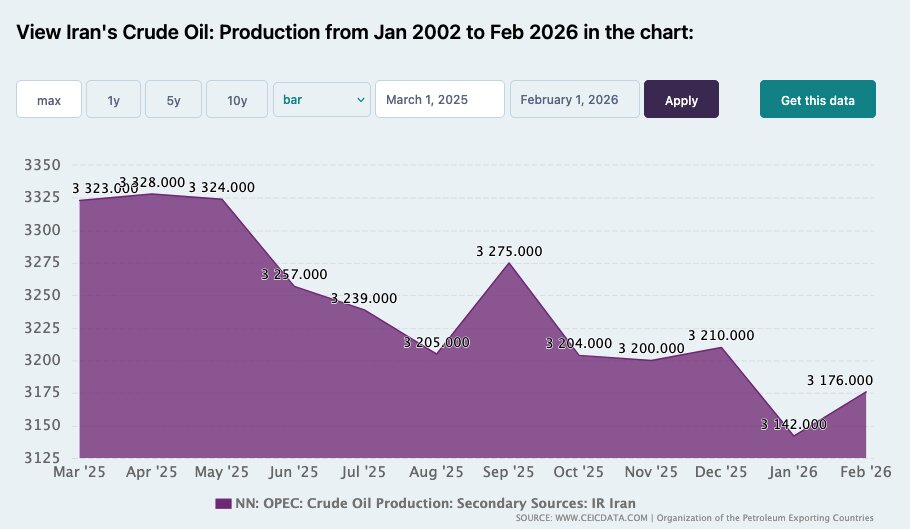This screenshot has width=910, height=529.
Task: Open the bar chart type dropdown
Action: (x=321, y=100)
